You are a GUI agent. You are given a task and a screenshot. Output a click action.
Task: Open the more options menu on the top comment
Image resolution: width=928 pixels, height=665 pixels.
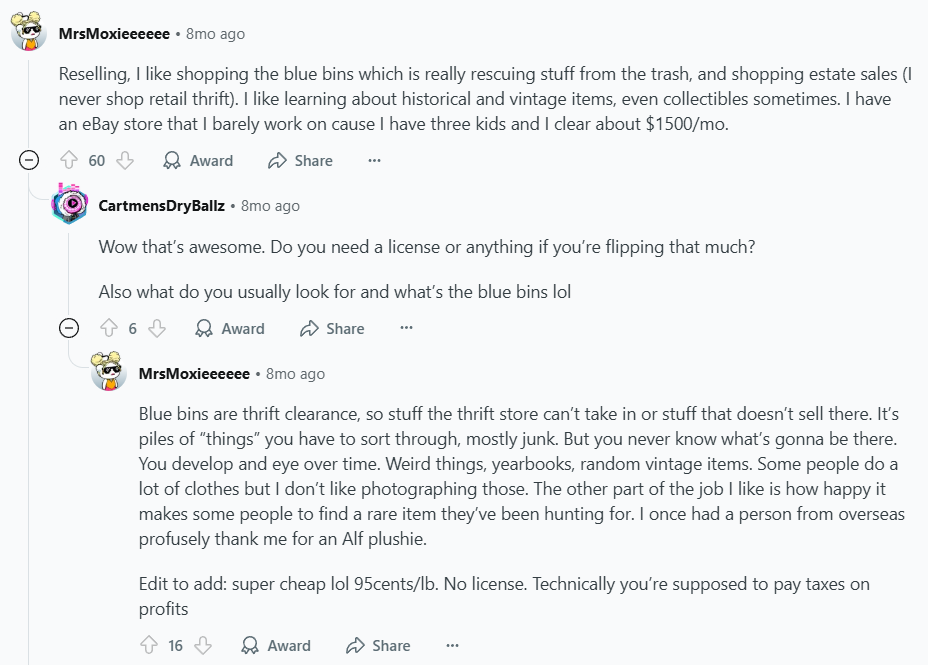373,160
